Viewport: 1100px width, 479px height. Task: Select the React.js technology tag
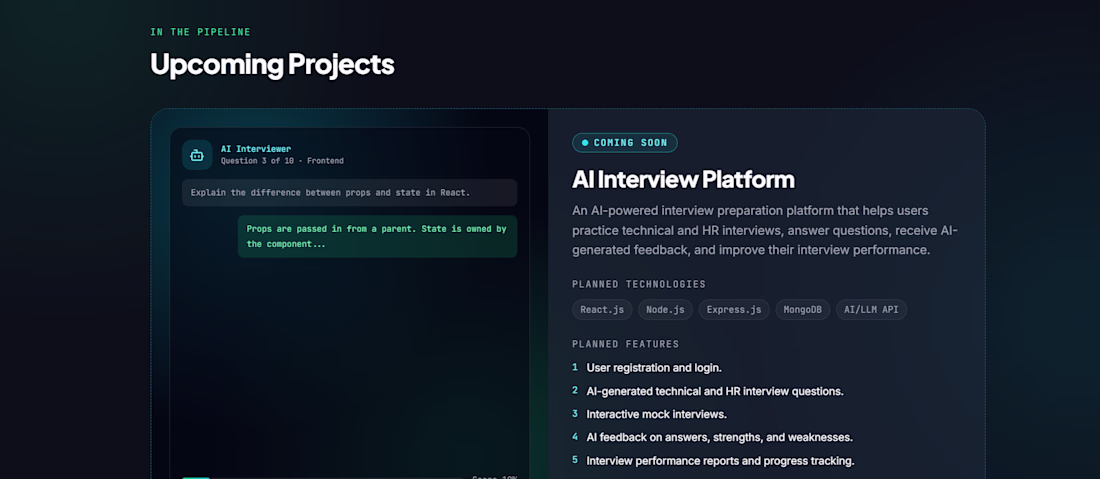(x=602, y=309)
